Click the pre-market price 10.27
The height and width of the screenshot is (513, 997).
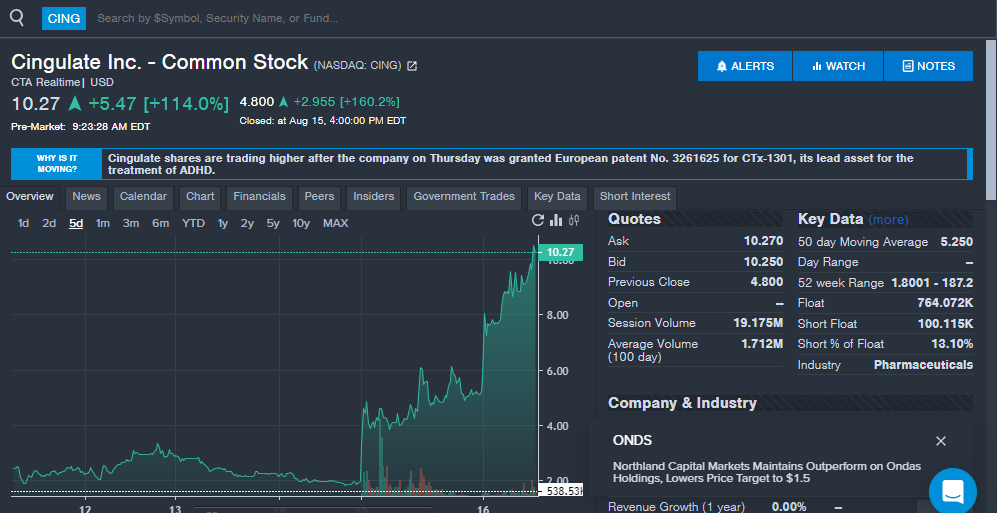36,104
